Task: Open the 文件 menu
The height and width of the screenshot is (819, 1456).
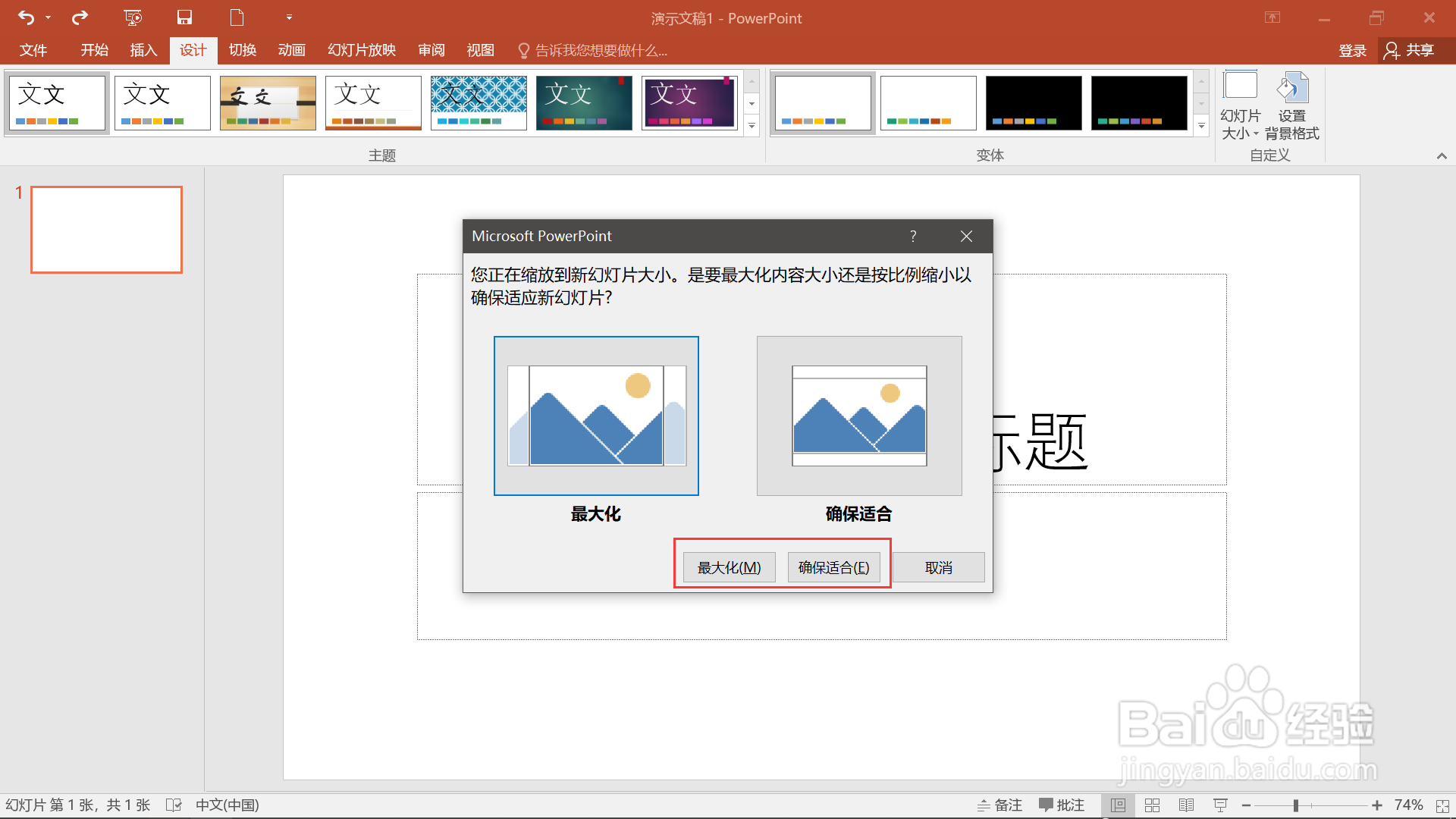Action: 33,50
